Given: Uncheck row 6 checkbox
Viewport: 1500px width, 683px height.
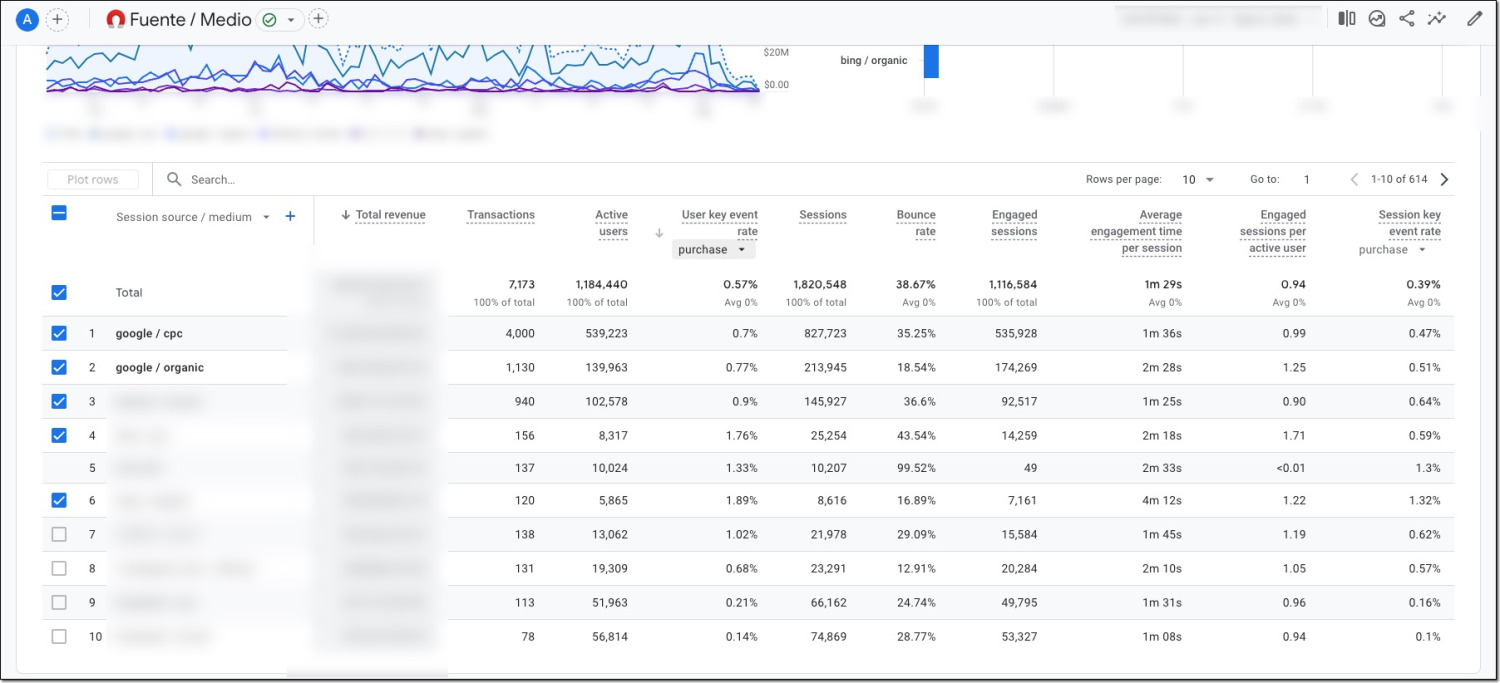Looking at the screenshot, I should click(59, 500).
